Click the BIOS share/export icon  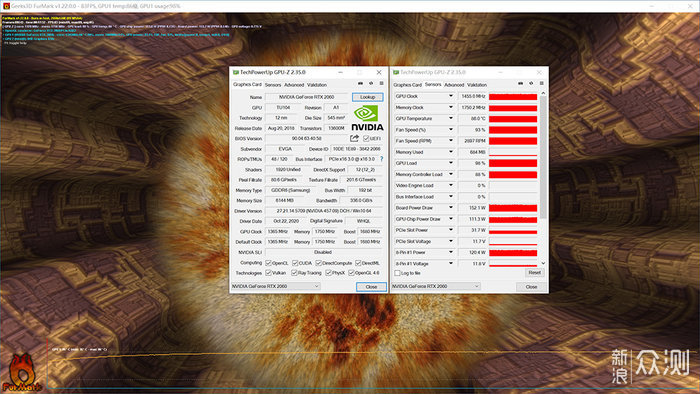[x=354, y=138]
